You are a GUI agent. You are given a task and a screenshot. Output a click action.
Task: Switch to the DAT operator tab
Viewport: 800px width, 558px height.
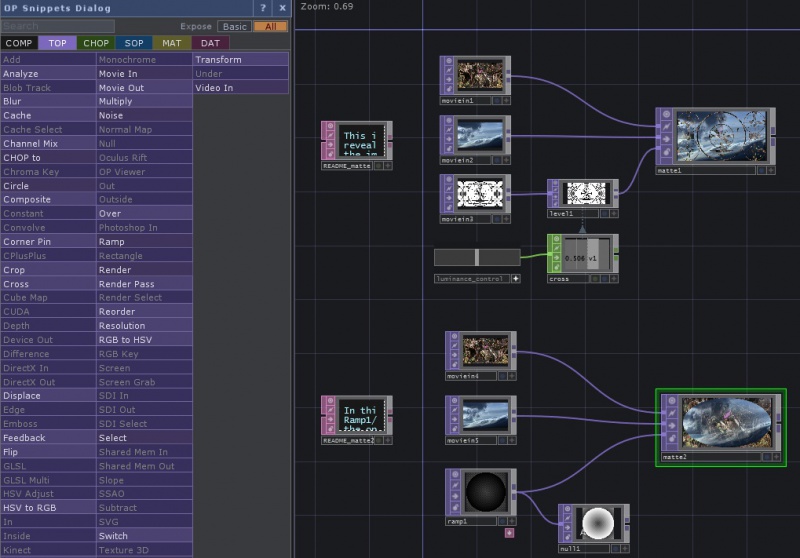[x=210, y=43]
